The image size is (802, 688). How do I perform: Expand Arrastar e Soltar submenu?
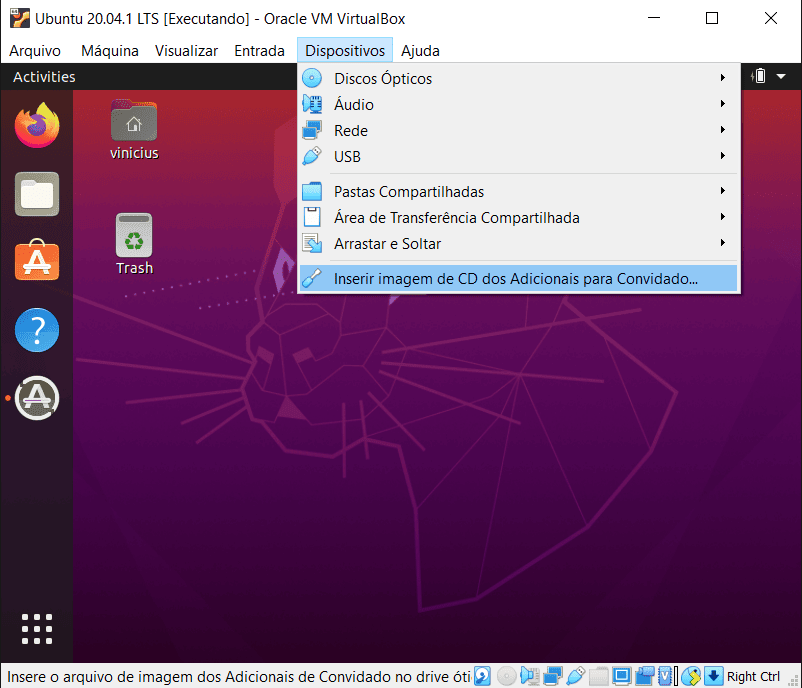tap(519, 243)
